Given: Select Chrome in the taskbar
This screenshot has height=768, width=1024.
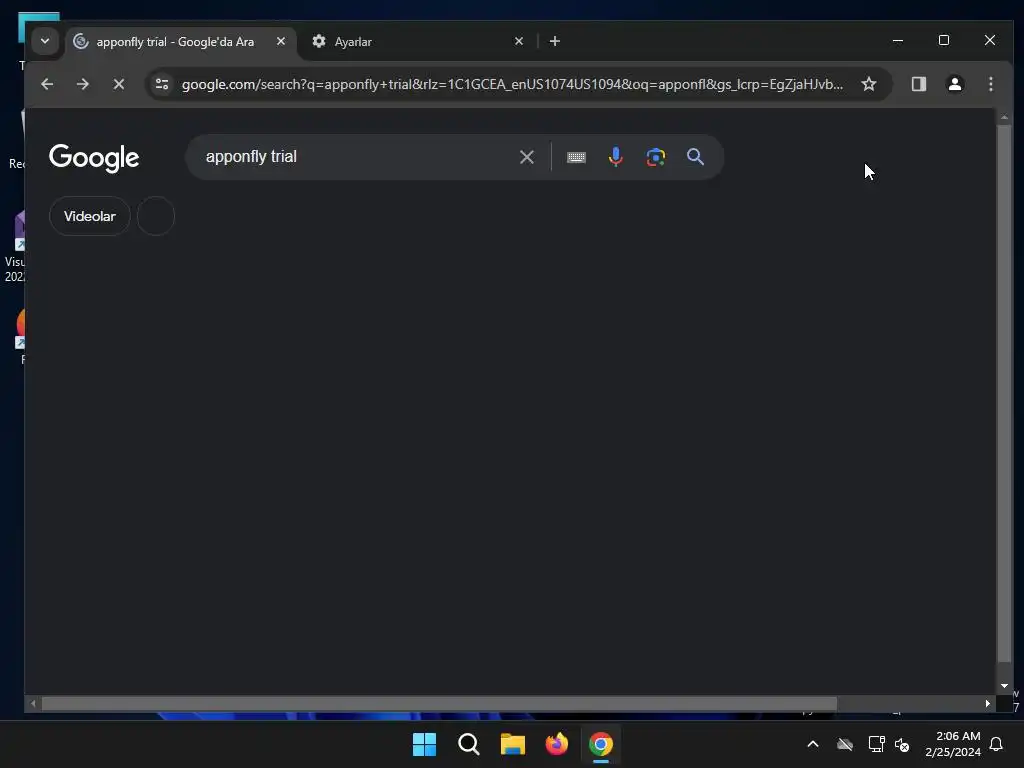Looking at the screenshot, I should click(x=601, y=744).
